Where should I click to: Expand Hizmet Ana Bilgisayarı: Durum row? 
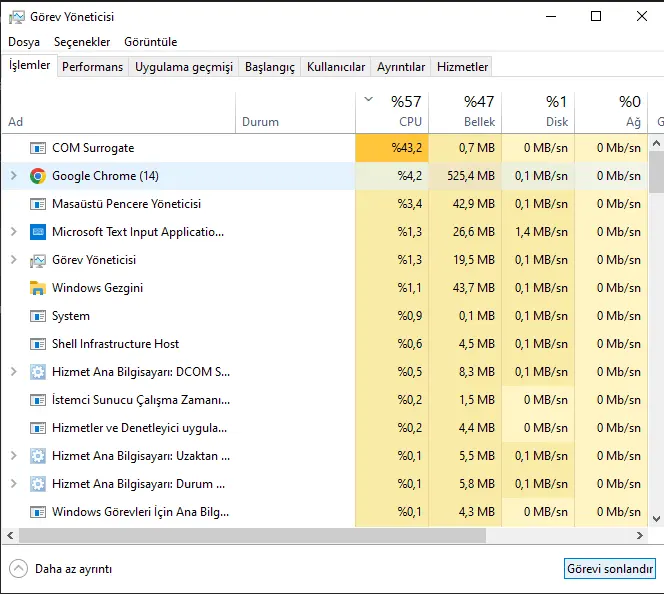[x=14, y=483]
